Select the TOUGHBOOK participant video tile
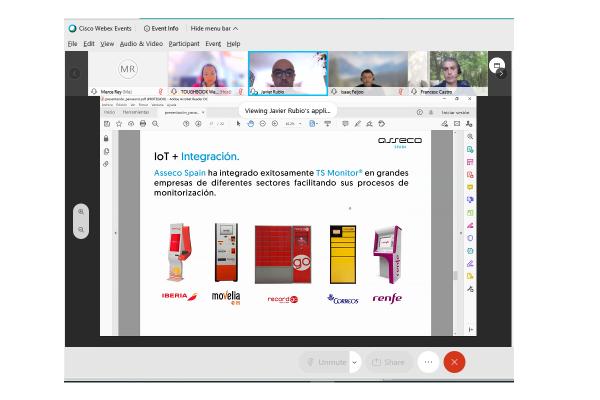The image size is (600, 400). pos(207,73)
